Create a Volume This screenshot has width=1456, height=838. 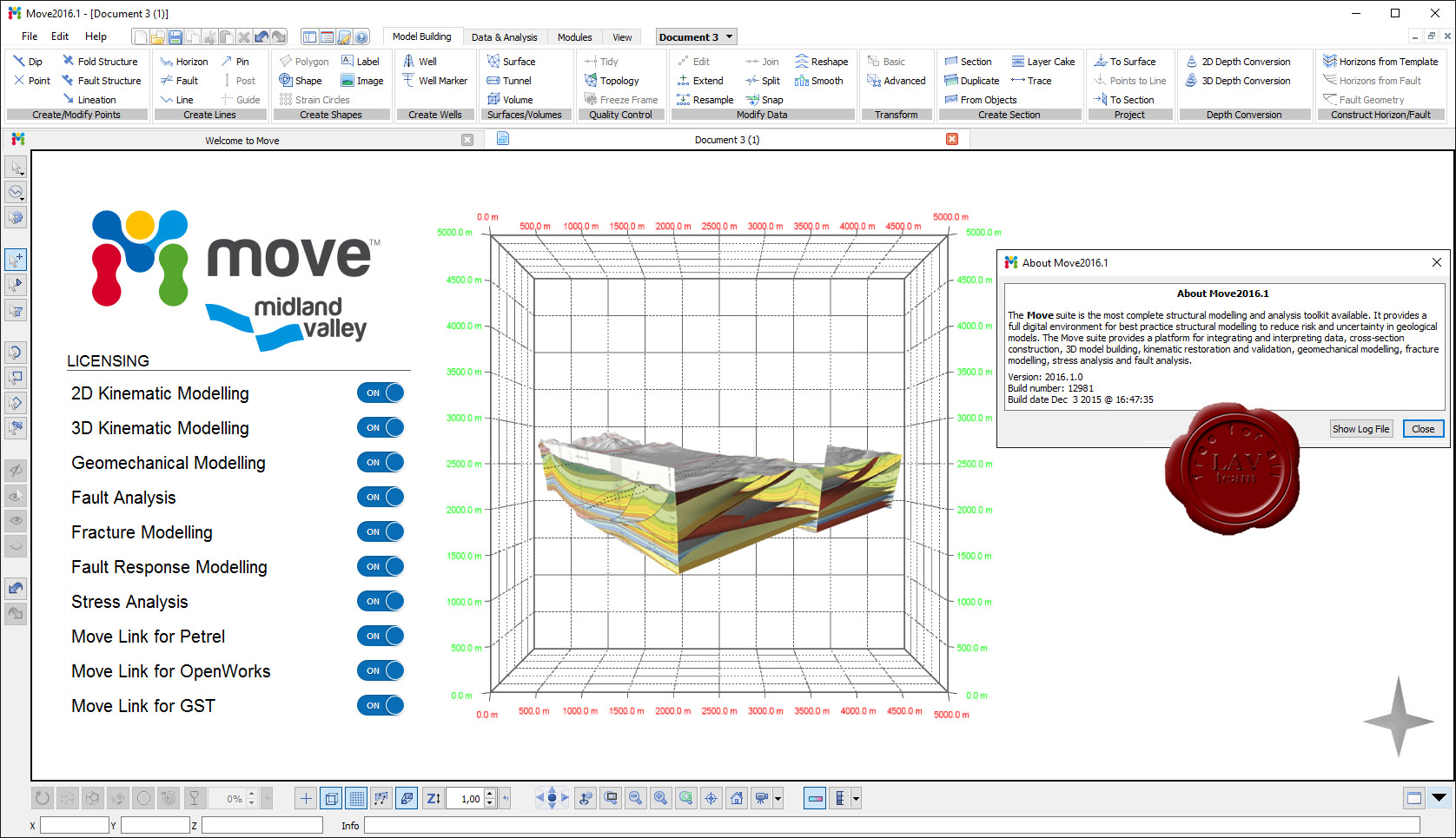coord(510,100)
